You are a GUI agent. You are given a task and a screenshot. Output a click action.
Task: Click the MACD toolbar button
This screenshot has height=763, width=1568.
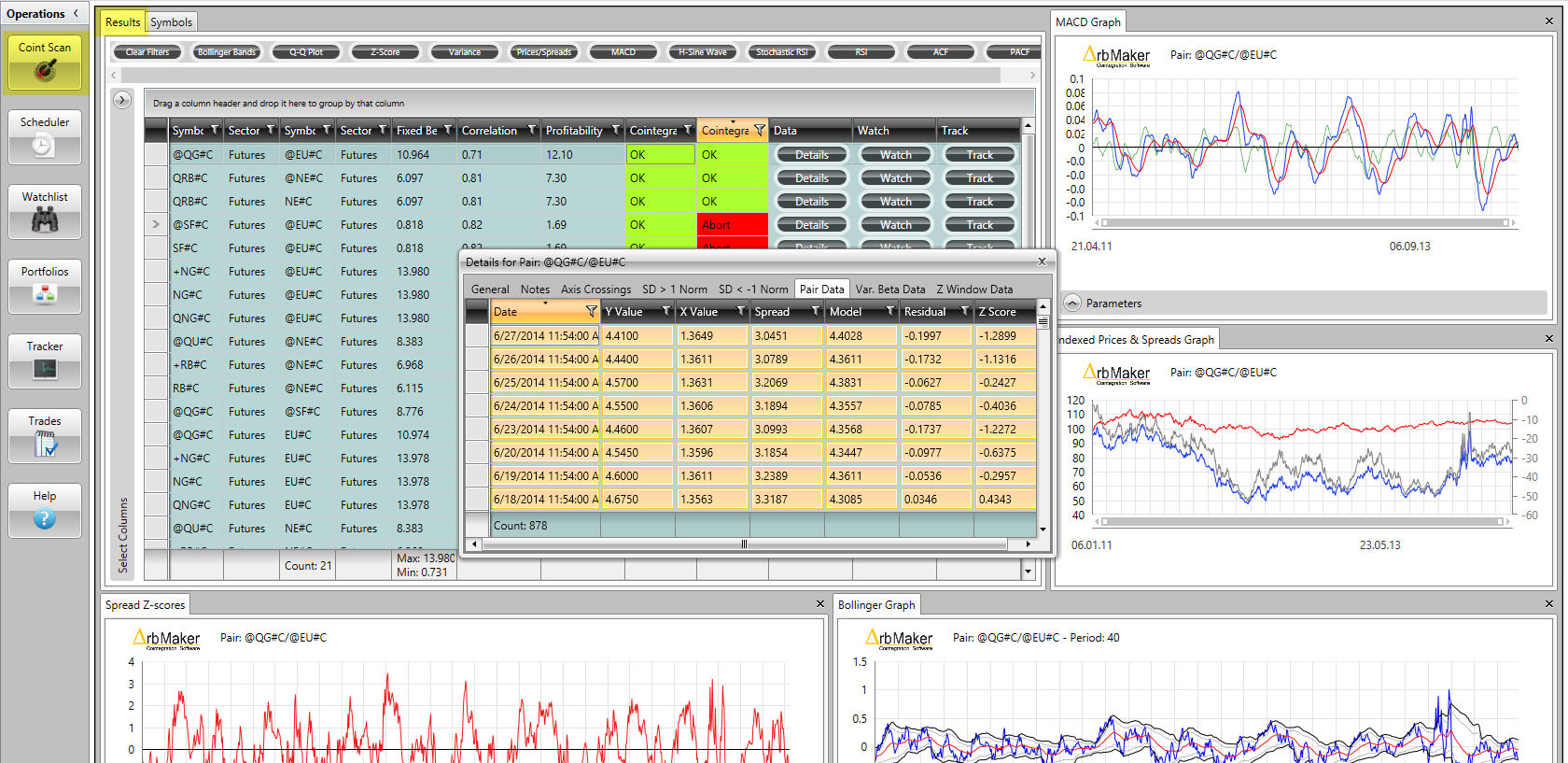[623, 52]
